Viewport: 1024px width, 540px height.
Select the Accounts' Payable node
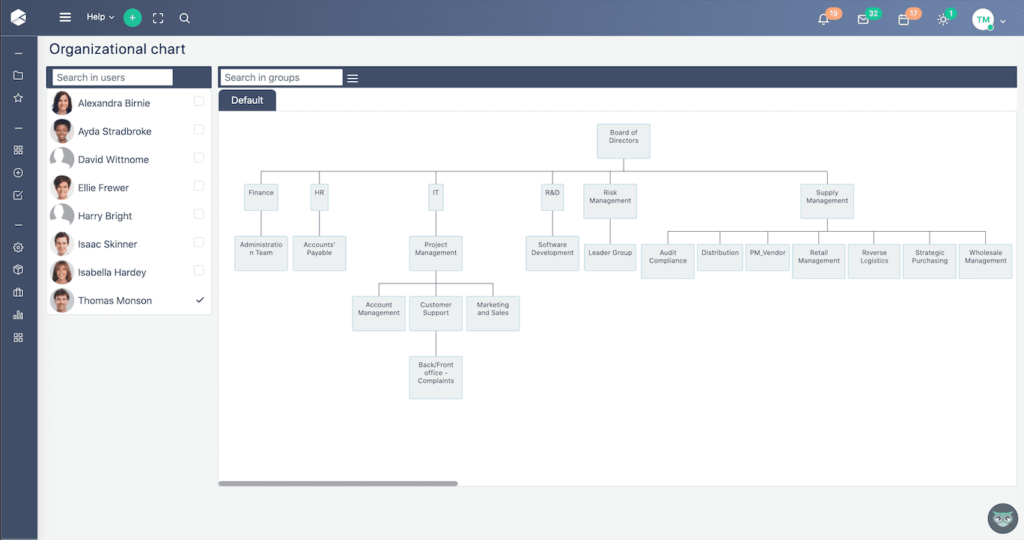coord(319,253)
